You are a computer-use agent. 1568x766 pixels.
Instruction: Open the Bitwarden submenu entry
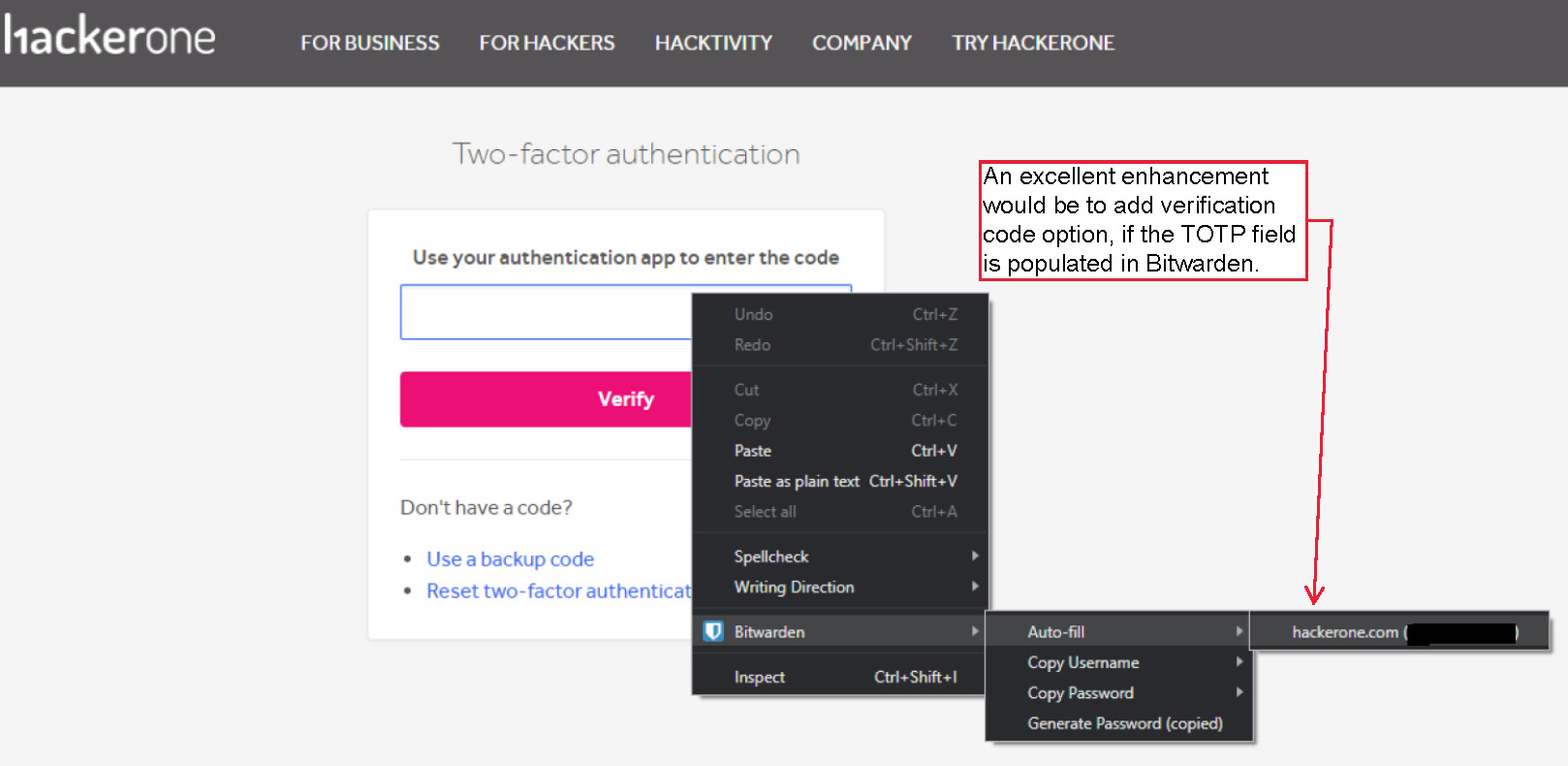click(x=840, y=632)
